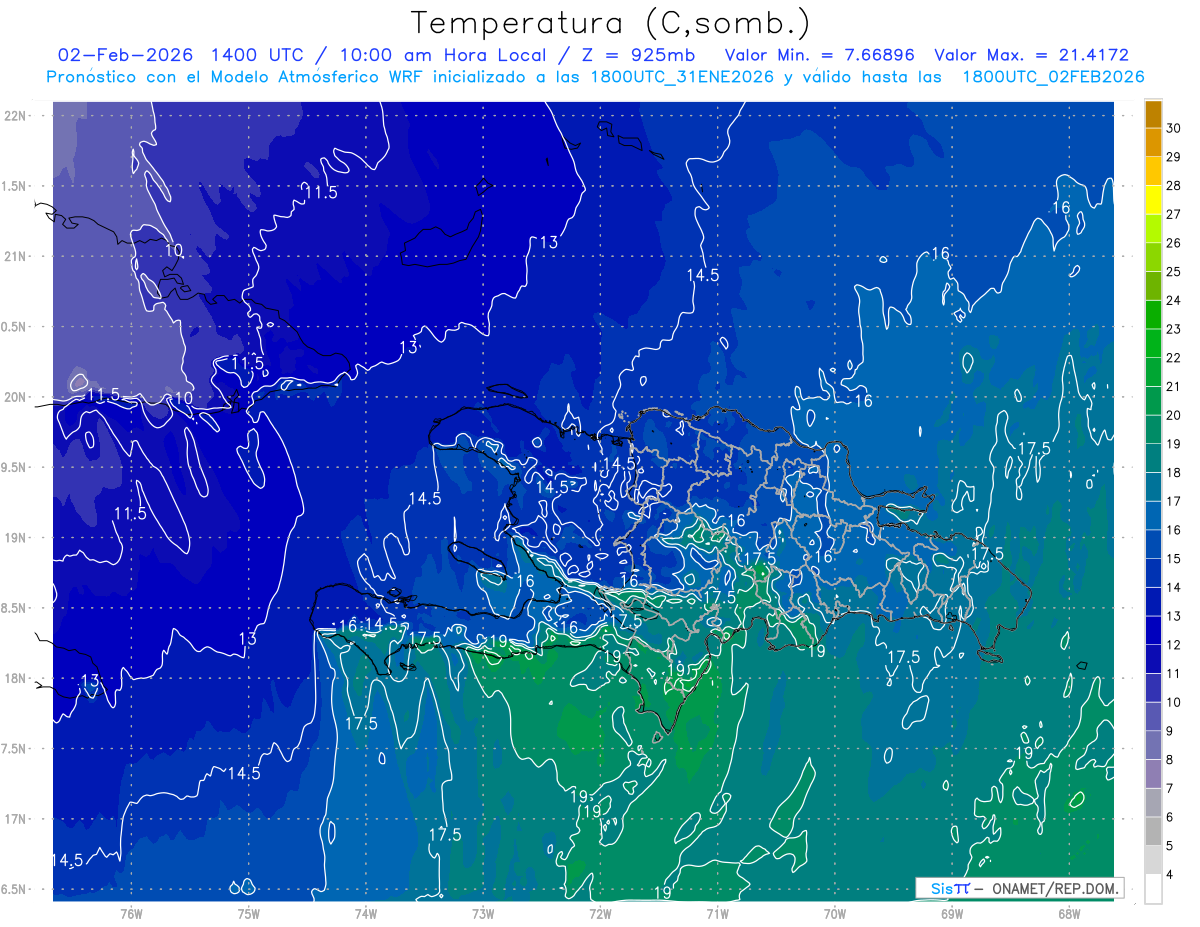1200x927 pixels.
Task: Pick the purple legend swatch between 7 and 8
Action: click(1153, 774)
